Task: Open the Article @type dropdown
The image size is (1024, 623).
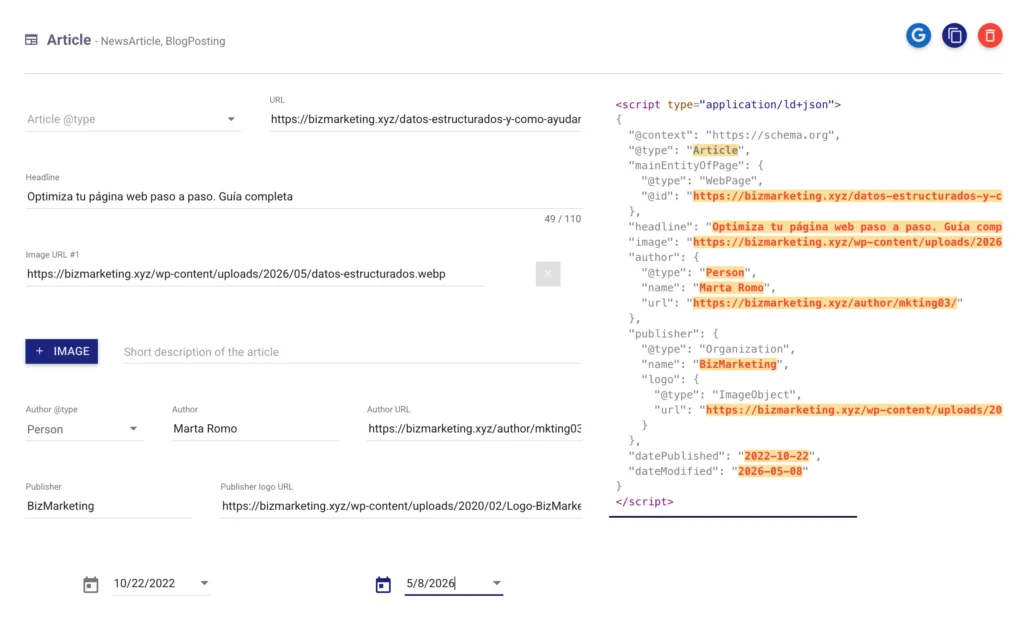Action: [133, 119]
